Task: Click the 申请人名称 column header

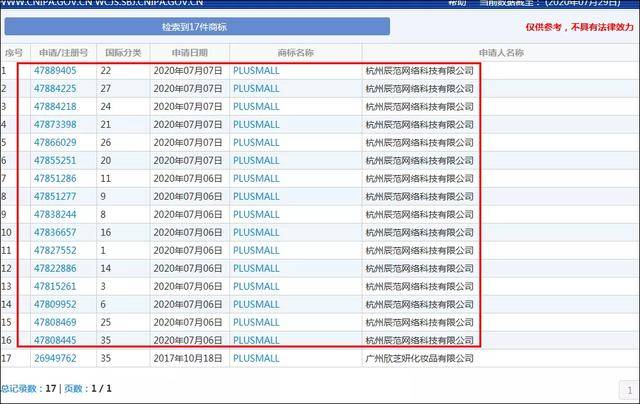Action: (501, 53)
